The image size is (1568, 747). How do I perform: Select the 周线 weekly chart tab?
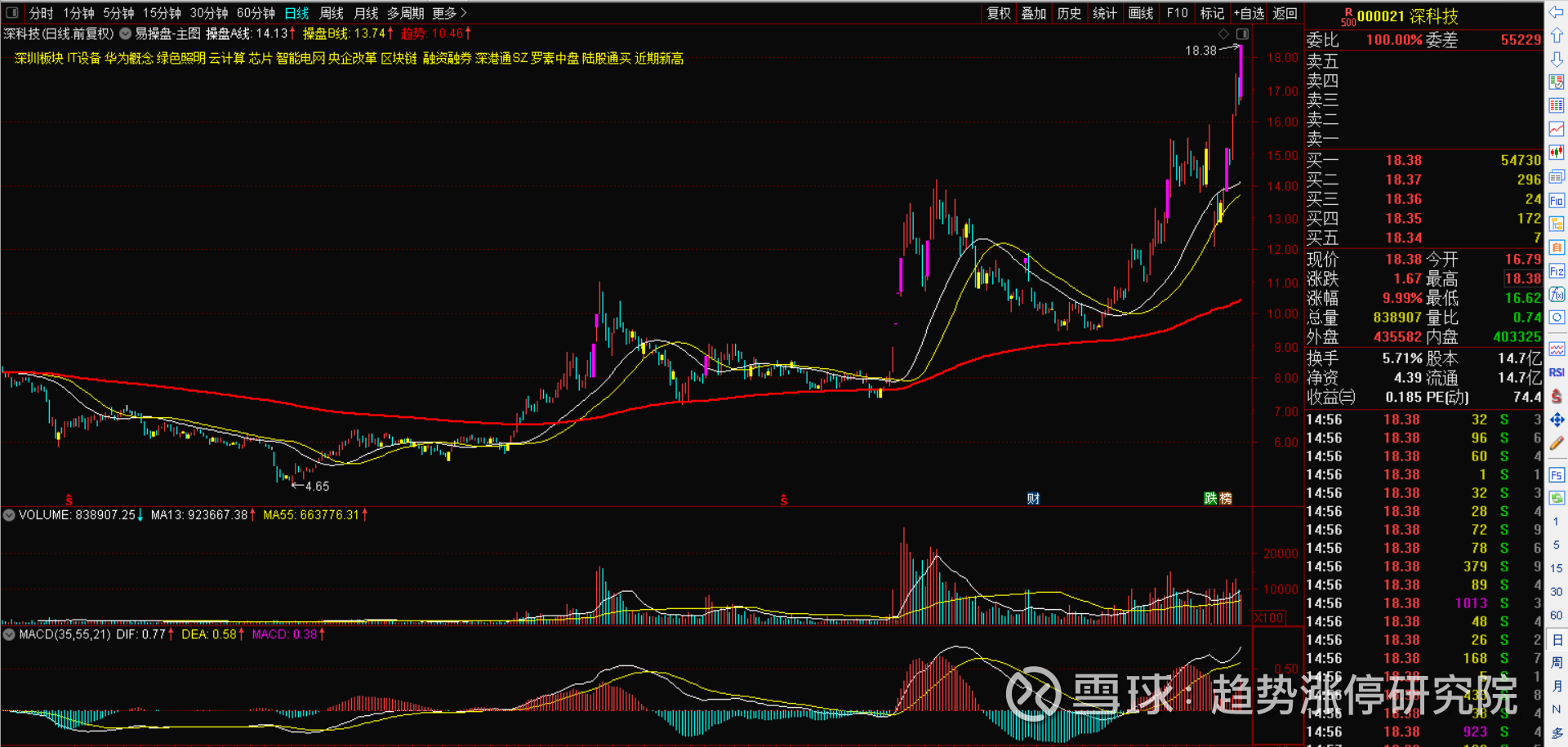tap(332, 13)
